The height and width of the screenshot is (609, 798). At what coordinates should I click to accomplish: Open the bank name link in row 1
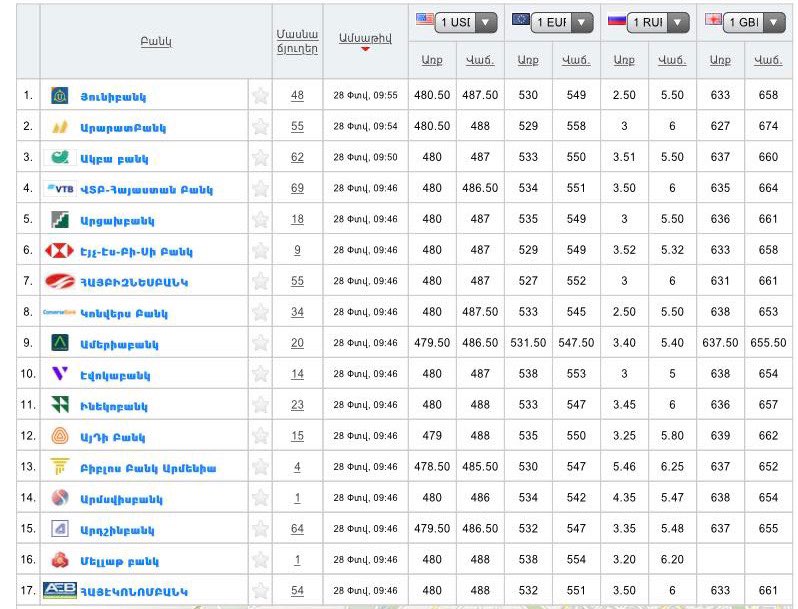pos(113,97)
